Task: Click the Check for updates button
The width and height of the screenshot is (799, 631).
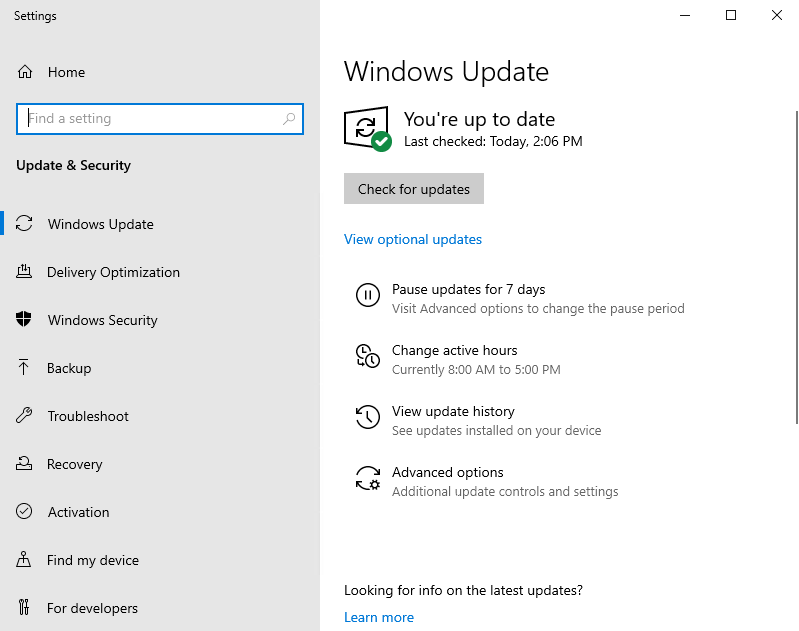Action: coord(414,189)
